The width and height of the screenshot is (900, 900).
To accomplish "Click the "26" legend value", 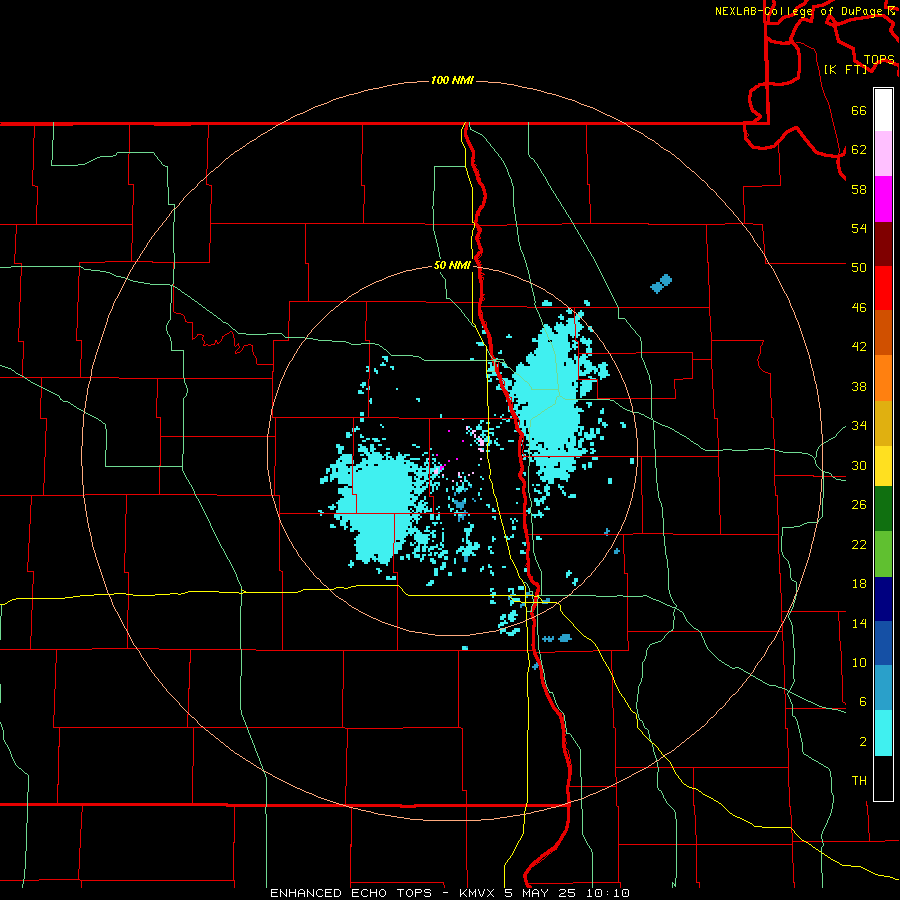I will click(859, 505).
